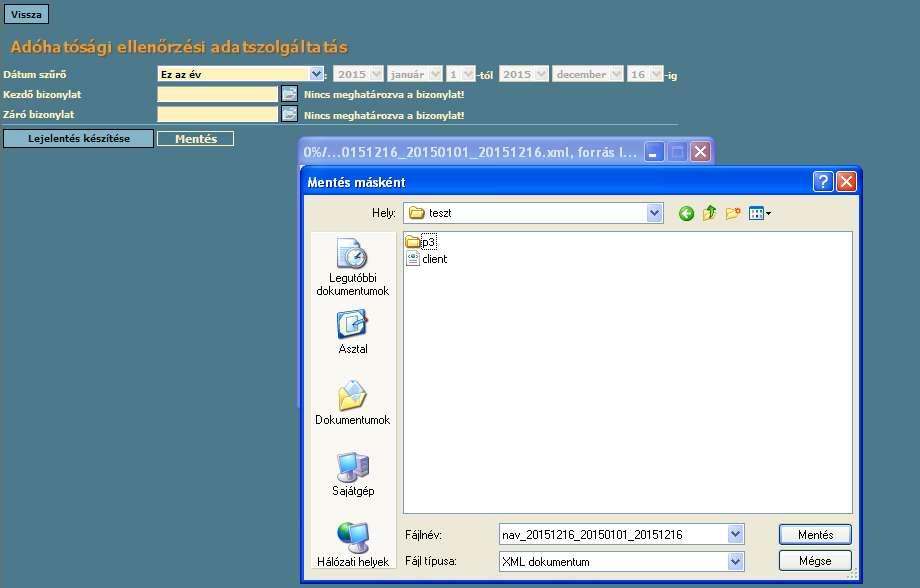This screenshot has width=920, height=588.
Task: Go up one folder level icon
Action: coord(709,213)
